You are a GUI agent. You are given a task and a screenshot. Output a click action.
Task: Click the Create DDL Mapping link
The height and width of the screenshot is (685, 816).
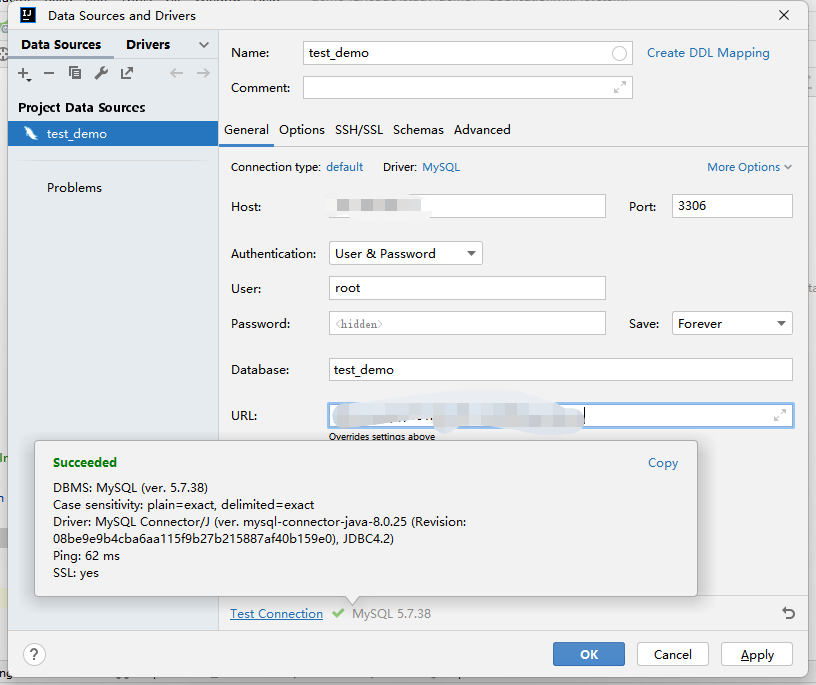point(708,53)
